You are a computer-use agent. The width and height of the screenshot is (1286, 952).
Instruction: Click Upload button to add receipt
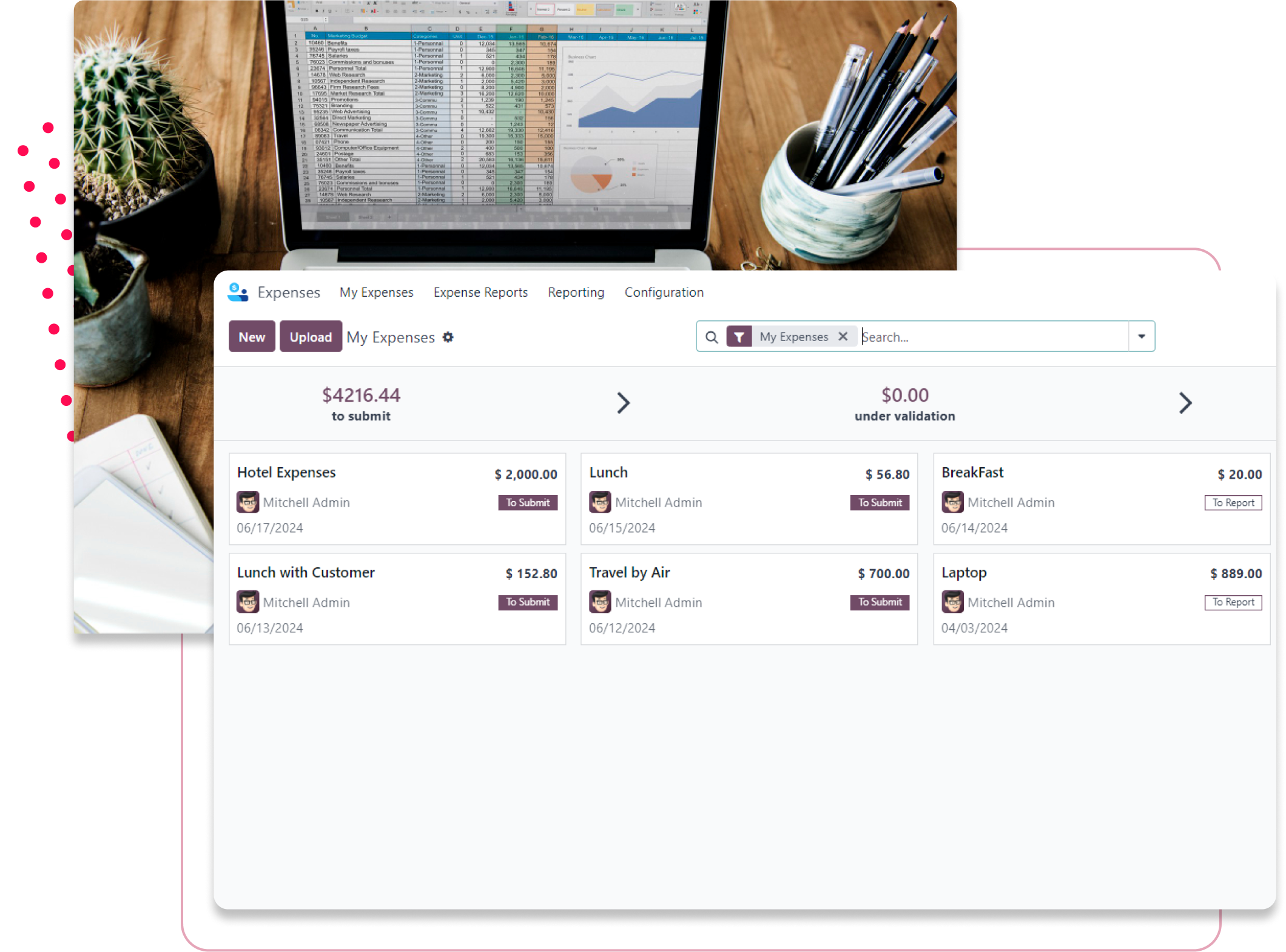coord(311,337)
